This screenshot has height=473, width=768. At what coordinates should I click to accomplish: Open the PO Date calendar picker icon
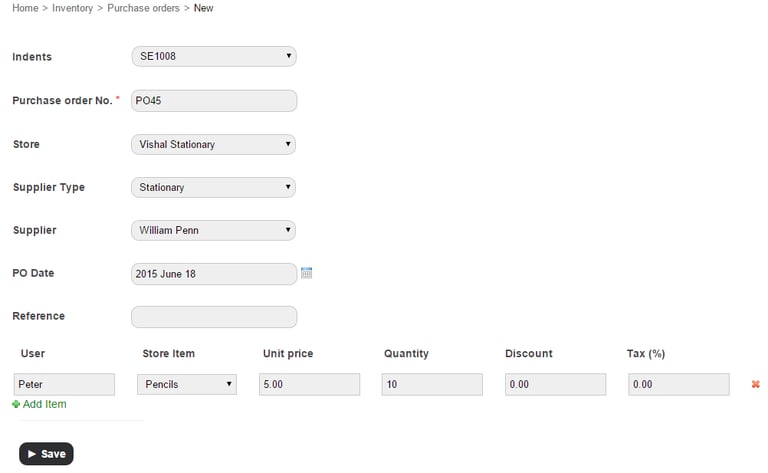click(307, 273)
